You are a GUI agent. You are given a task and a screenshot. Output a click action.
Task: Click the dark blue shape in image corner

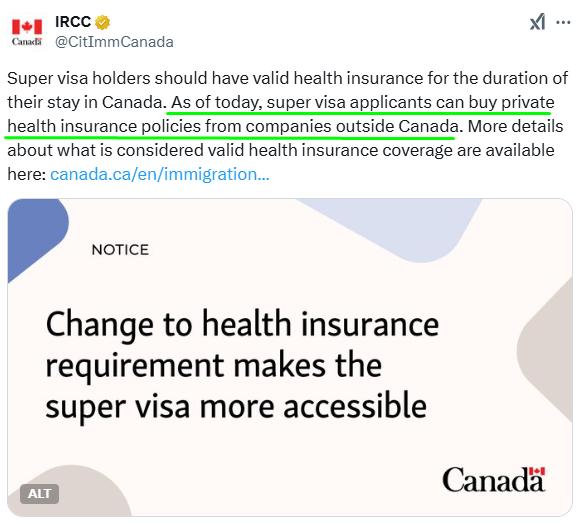point(35,233)
